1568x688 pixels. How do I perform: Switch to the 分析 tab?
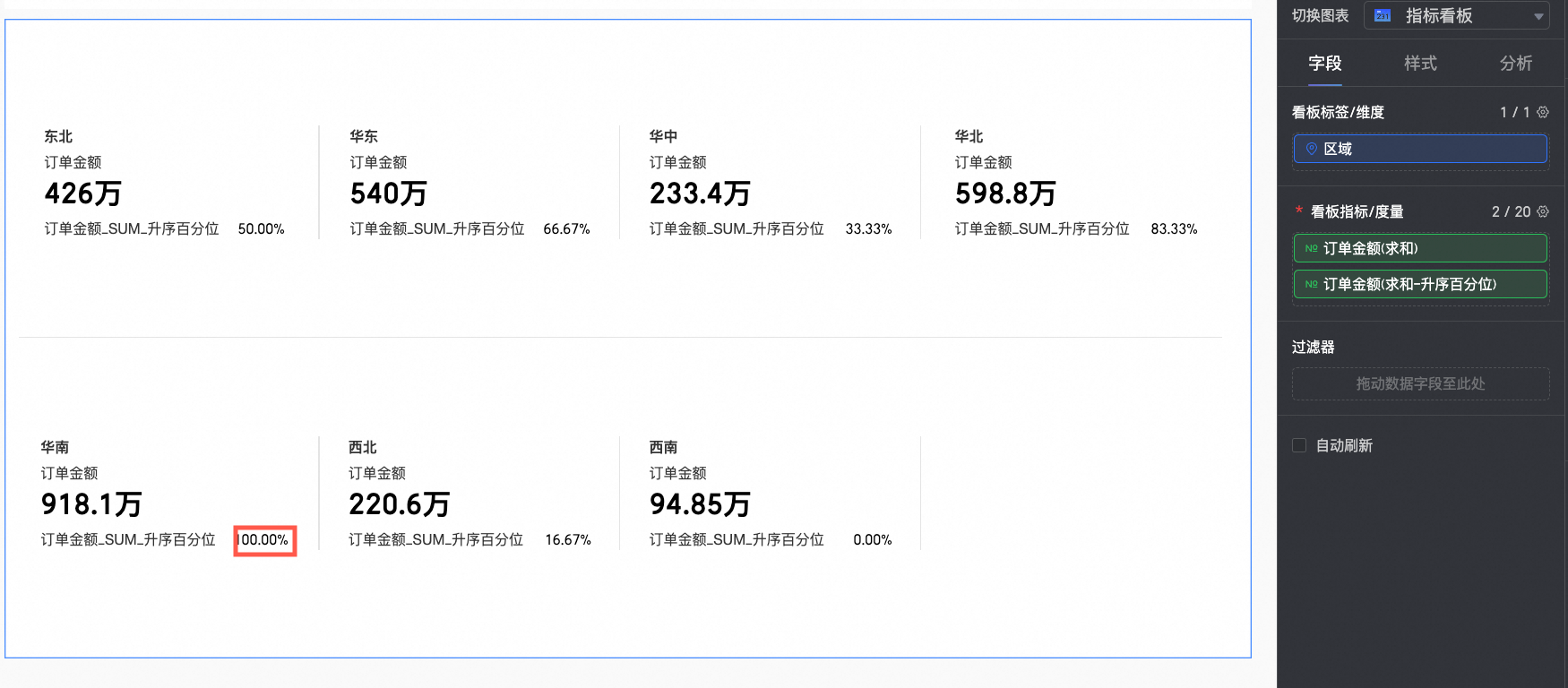(x=1516, y=63)
